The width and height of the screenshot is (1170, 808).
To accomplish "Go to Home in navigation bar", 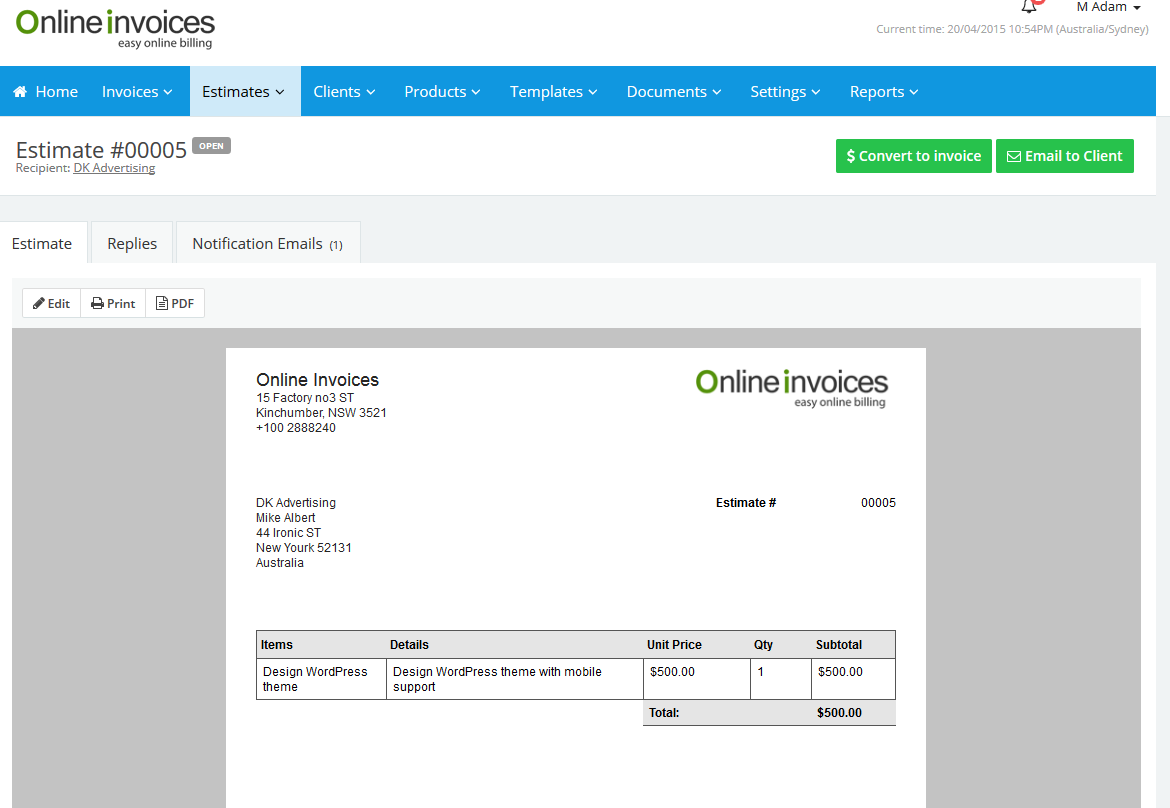I will click(46, 91).
